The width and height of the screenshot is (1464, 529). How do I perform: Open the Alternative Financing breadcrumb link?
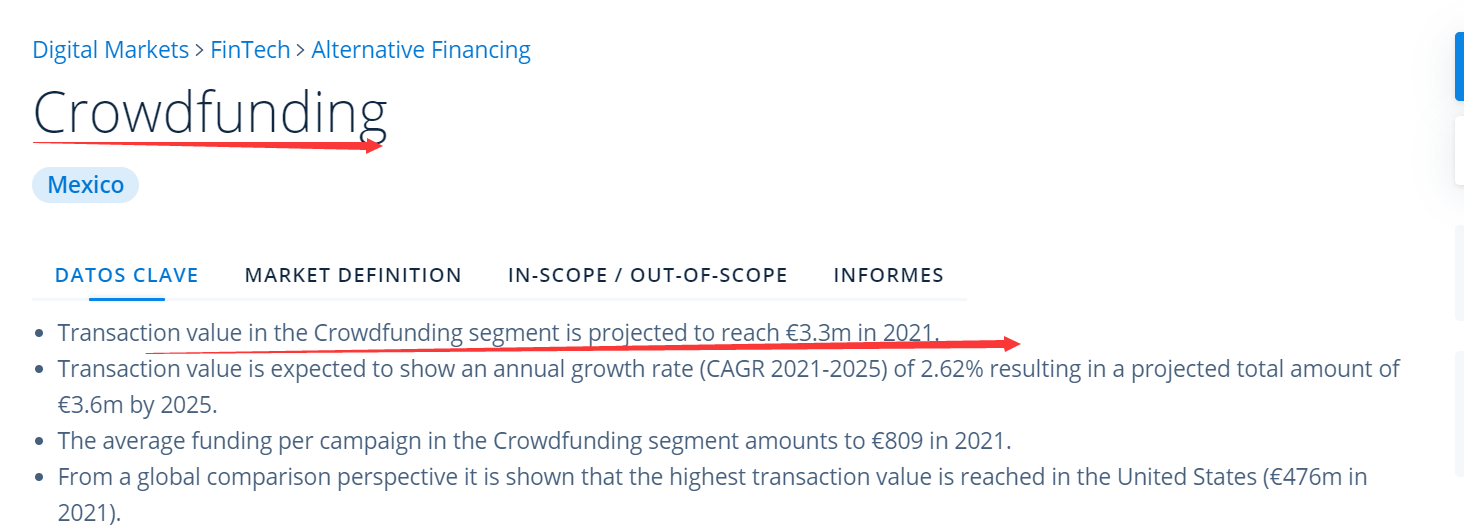click(x=421, y=50)
